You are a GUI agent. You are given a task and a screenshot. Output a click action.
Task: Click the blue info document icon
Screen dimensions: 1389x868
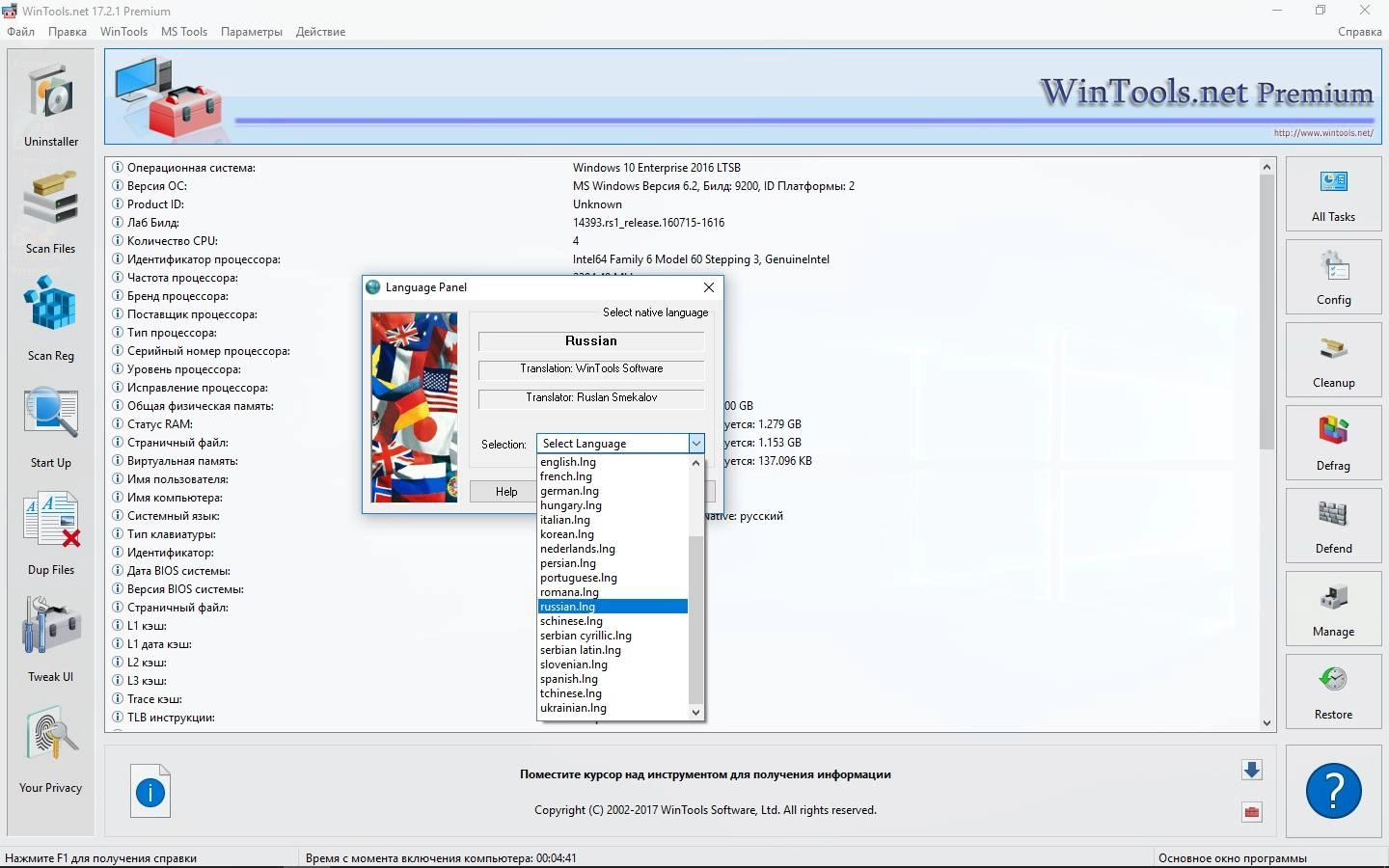150,792
